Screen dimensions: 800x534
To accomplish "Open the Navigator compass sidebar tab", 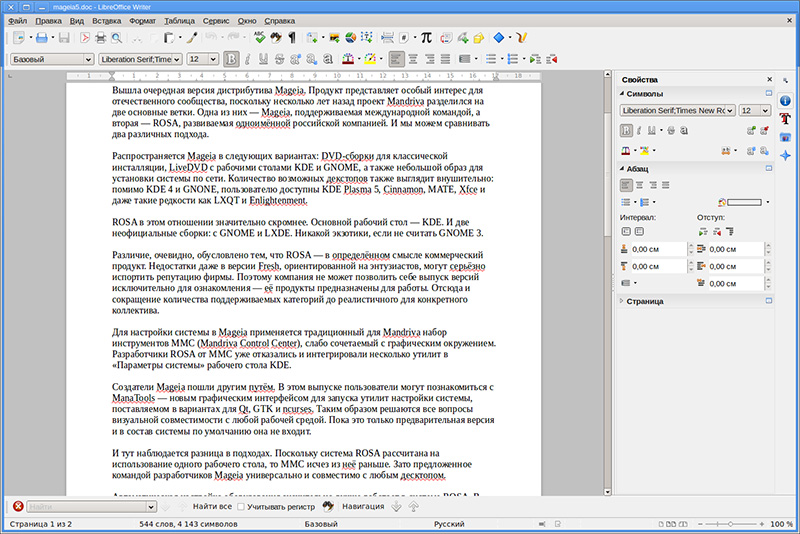I will (785, 156).
